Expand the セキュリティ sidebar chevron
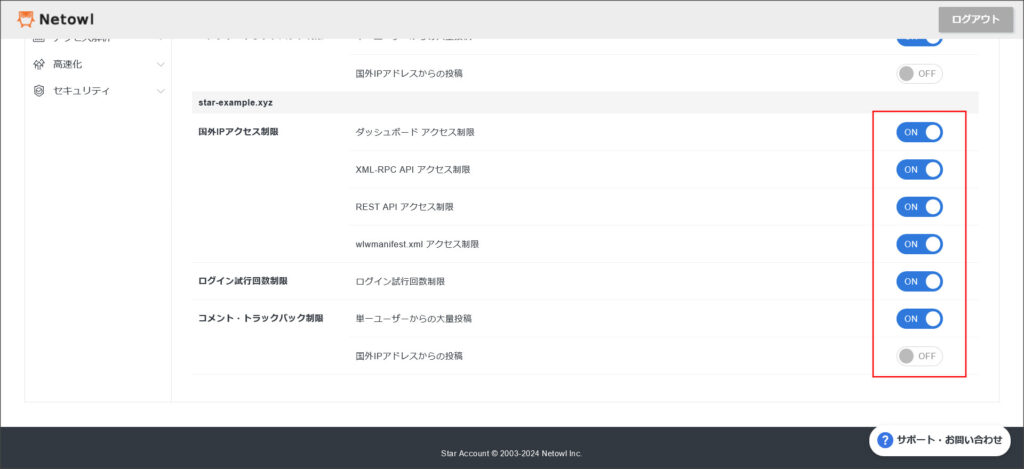The width and height of the screenshot is (1024, 469). point(161,91)
